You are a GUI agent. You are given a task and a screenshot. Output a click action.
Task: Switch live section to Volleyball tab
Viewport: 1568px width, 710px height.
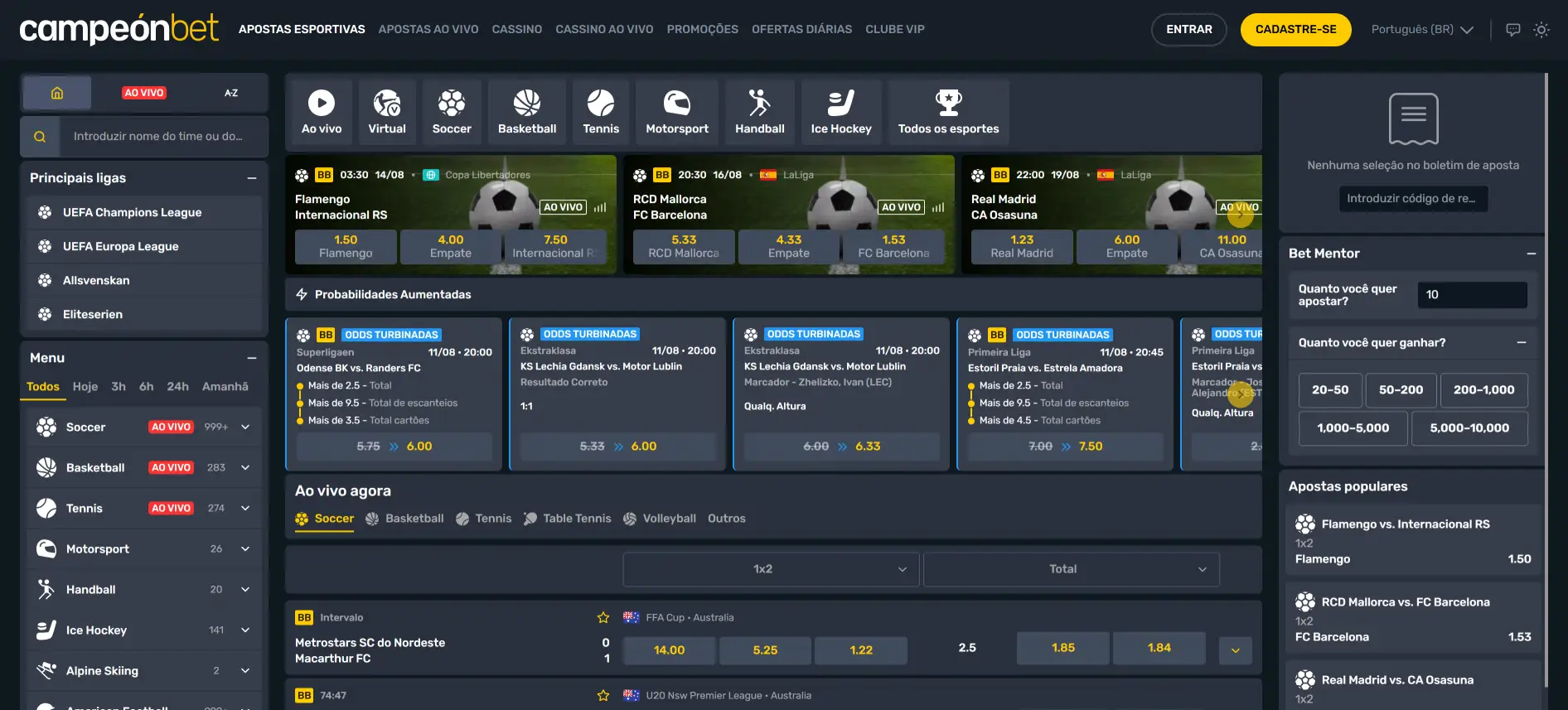(660, 519)
